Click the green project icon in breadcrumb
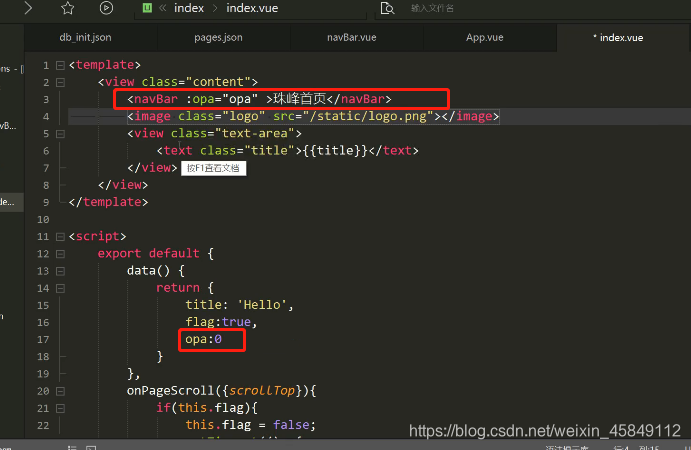 pos(147,8)
